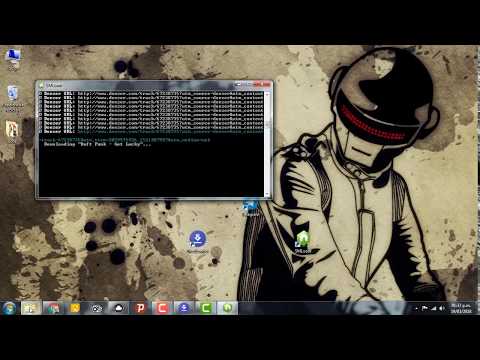Open the Action Center flag icon
Screen dimensions: 480x360
click(x=425, y=309)
